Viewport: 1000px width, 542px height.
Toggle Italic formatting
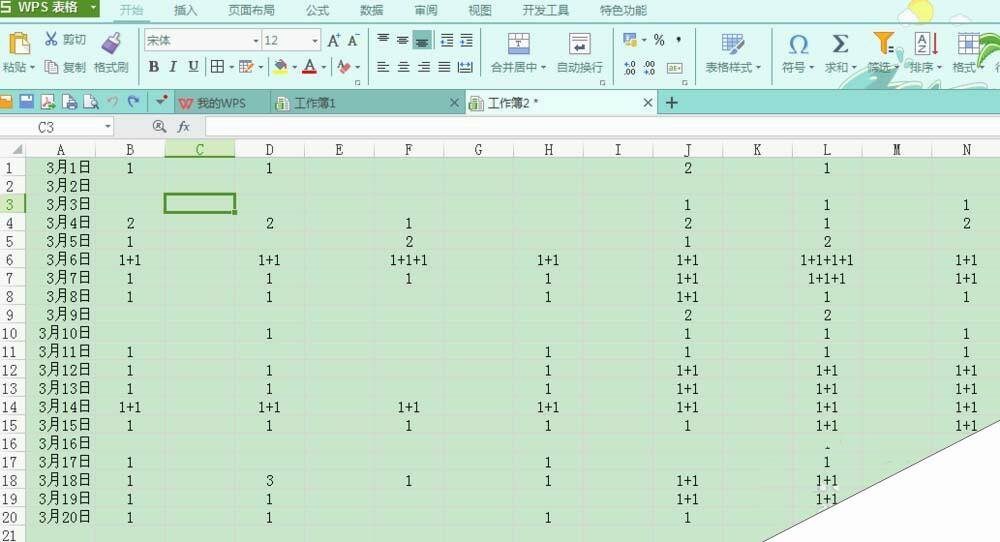(173, 66)
